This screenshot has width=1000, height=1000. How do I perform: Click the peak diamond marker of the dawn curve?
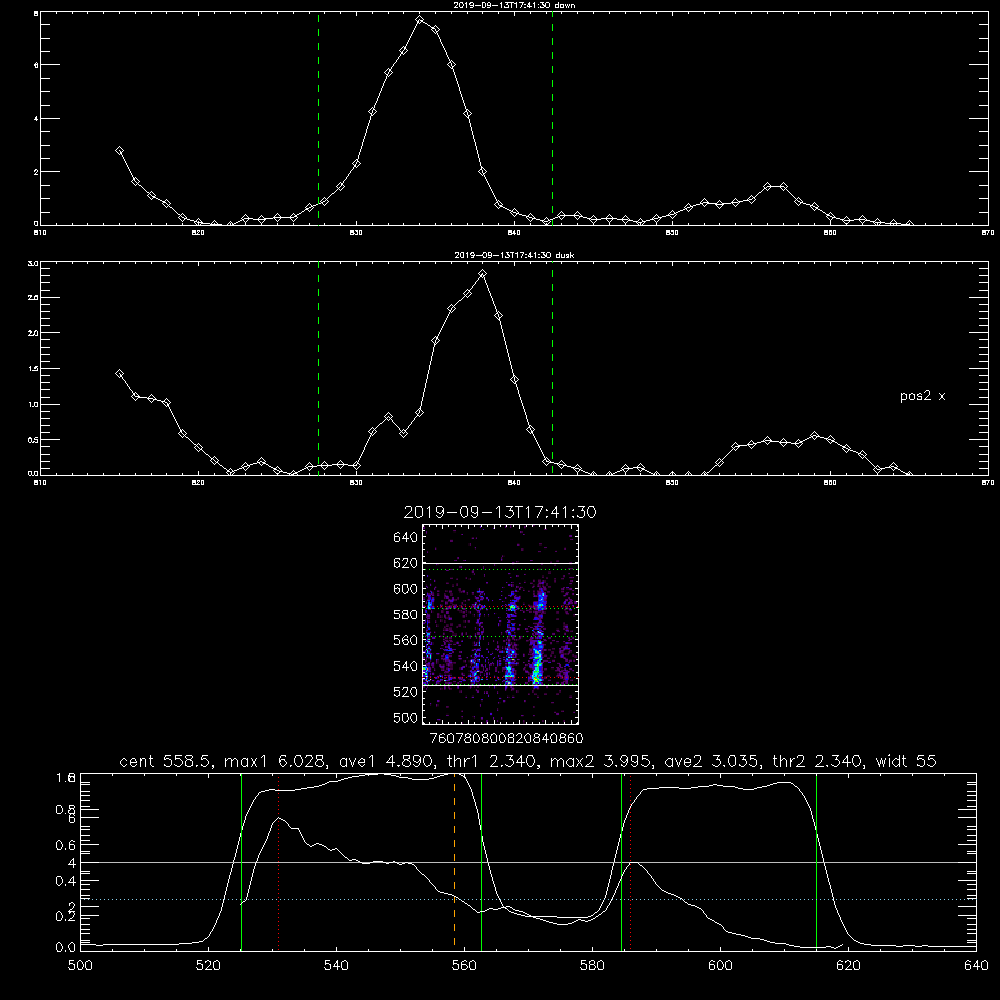pos(420,20)
